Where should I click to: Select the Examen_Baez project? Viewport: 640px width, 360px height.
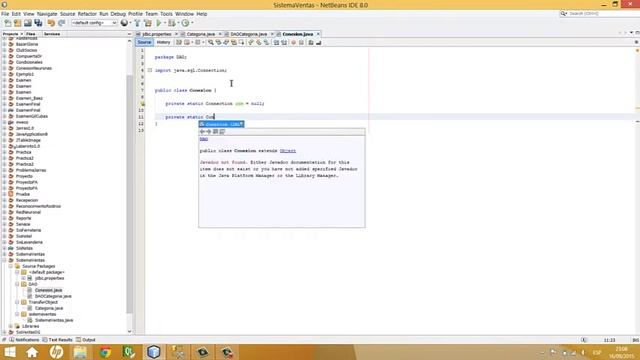click(29, 98)
